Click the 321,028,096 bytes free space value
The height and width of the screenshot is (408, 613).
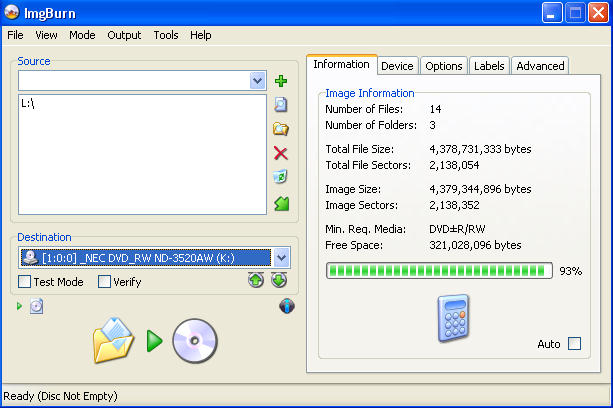(475, 245)
